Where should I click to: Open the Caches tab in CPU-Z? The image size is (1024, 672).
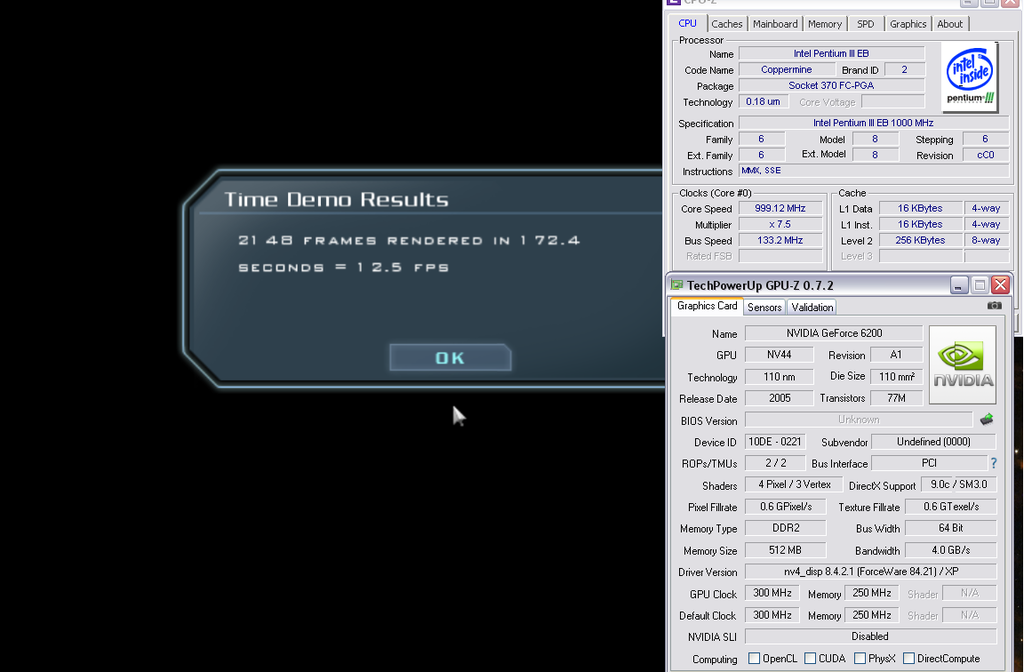tap(727, 24)
